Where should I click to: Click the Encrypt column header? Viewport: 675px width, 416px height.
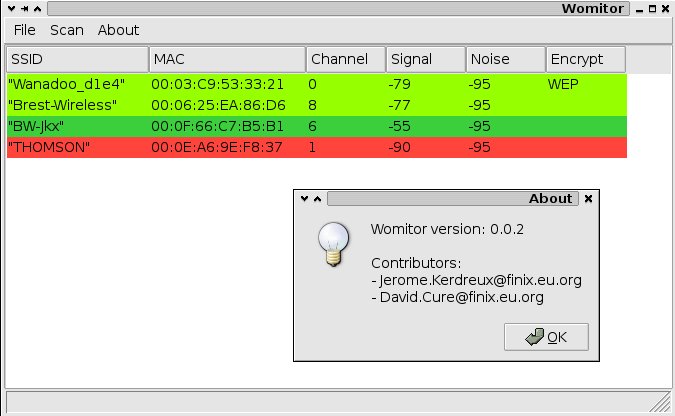tap(585, 59)
